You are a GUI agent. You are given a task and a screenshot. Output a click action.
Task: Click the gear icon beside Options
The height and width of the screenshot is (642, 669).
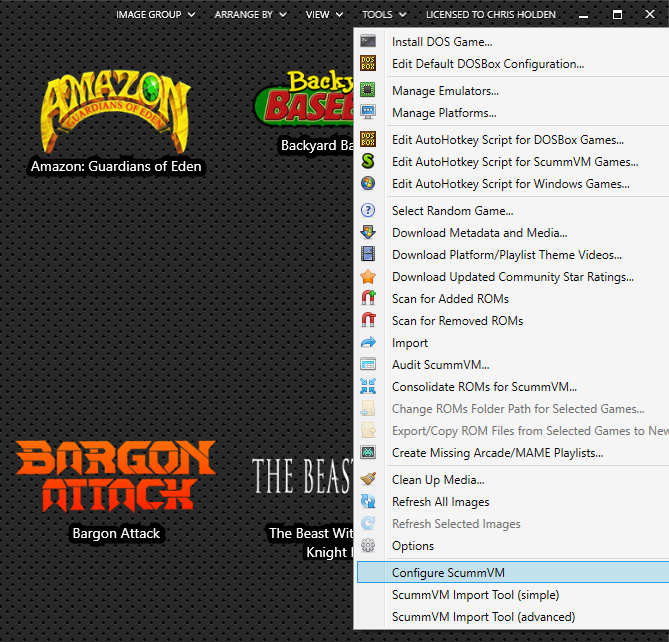[368, 545]
